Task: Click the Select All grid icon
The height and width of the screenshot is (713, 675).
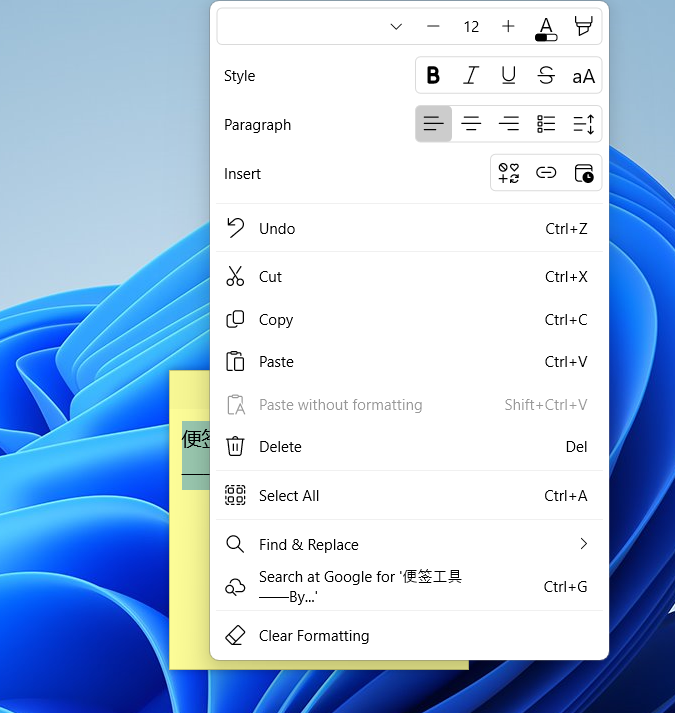Action: tap(235, 495)
